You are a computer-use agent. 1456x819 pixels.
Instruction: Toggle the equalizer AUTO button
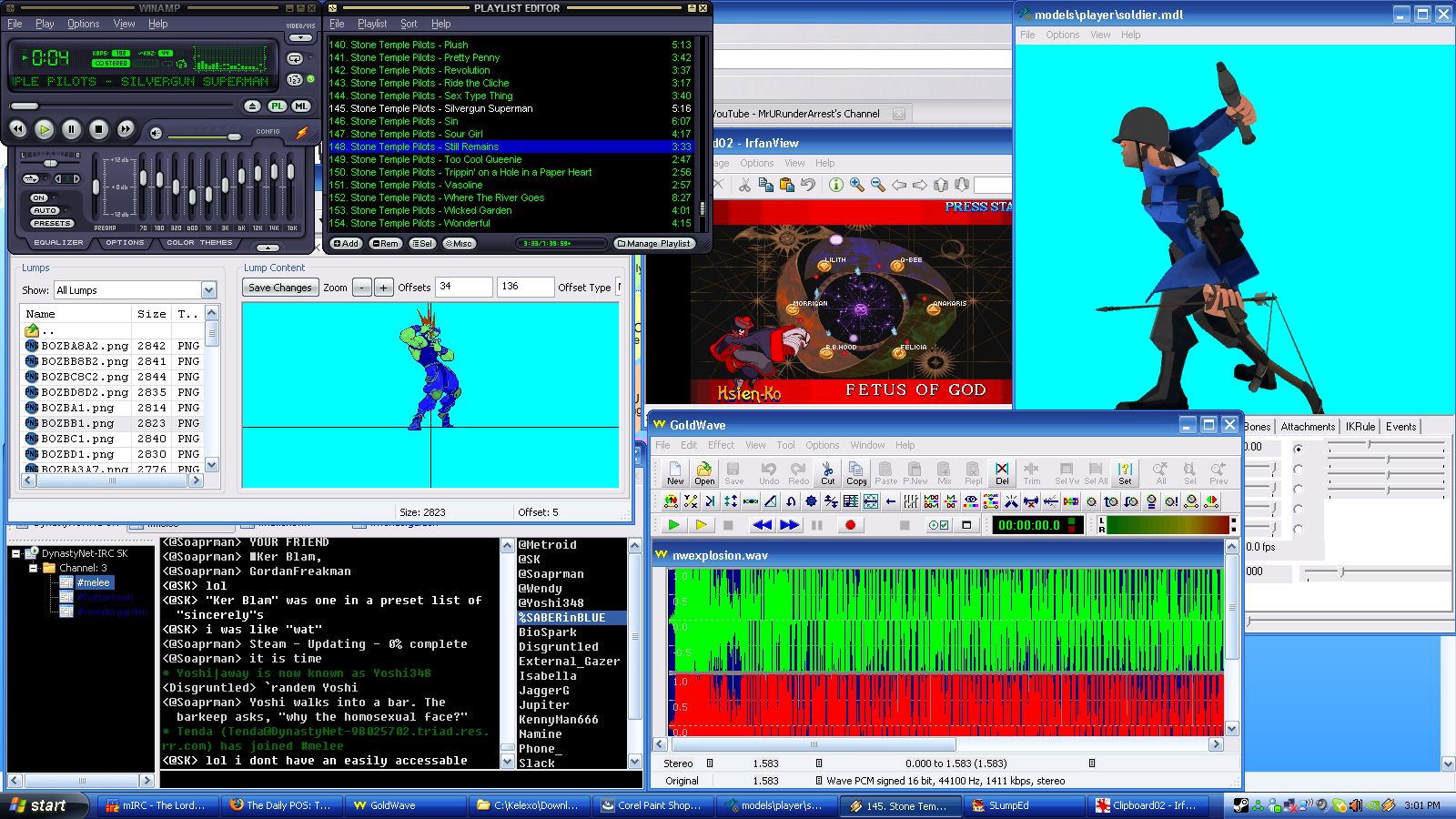(45, 210)
